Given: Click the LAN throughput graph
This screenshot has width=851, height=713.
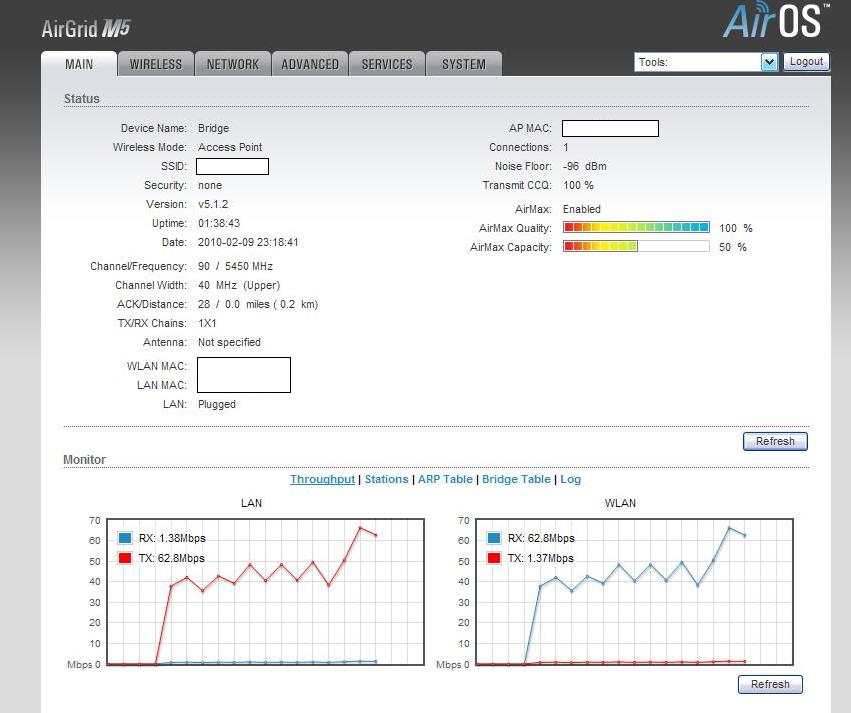Looking at the screenshot, I should (265, 591).
